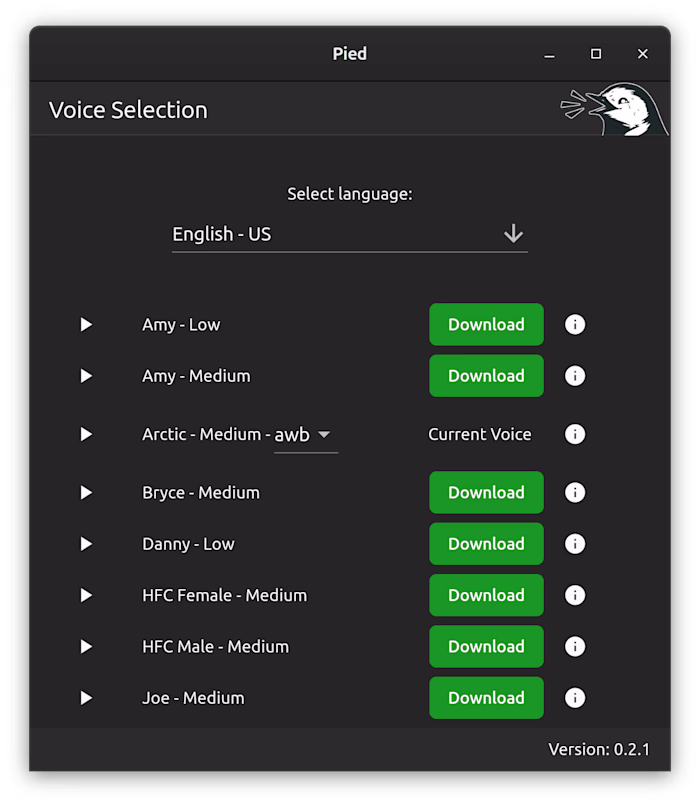The width and height of the screenshot is (700, 804).
Task: Show Joe - Medium voice information
Action: click(x=575, y=698)
